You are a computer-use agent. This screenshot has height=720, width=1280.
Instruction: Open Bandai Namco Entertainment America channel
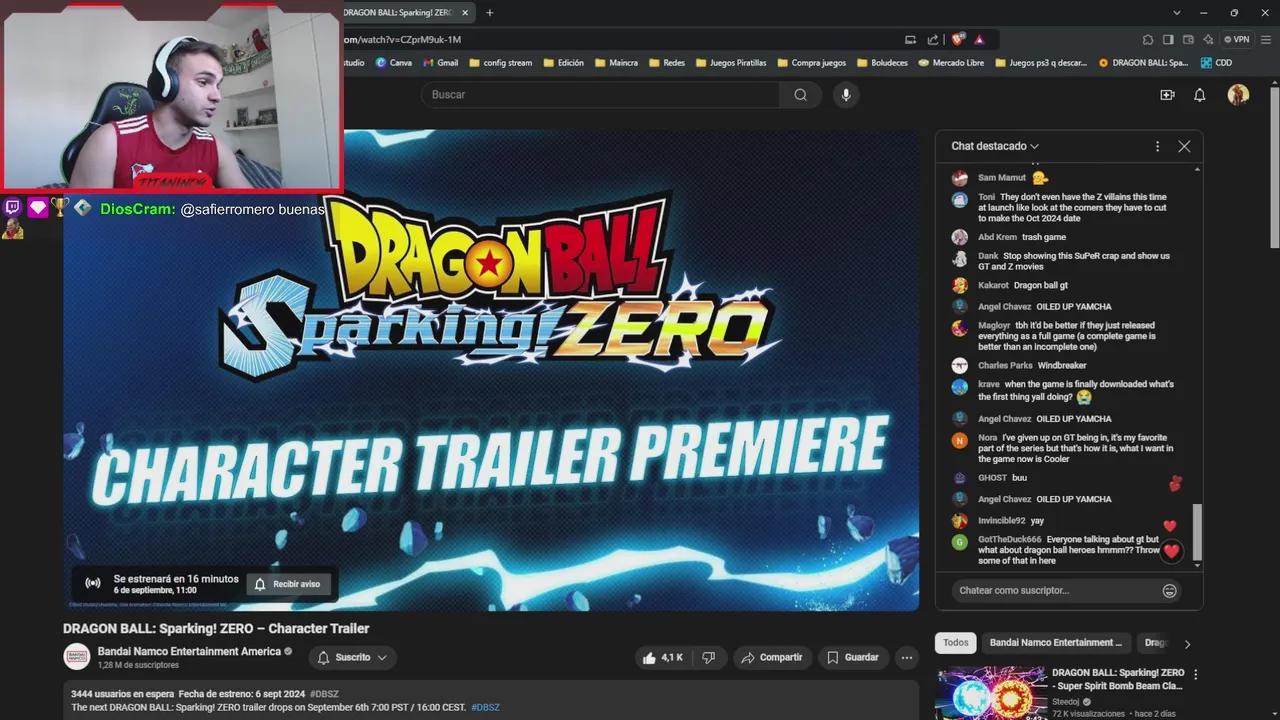coord(189,652)
